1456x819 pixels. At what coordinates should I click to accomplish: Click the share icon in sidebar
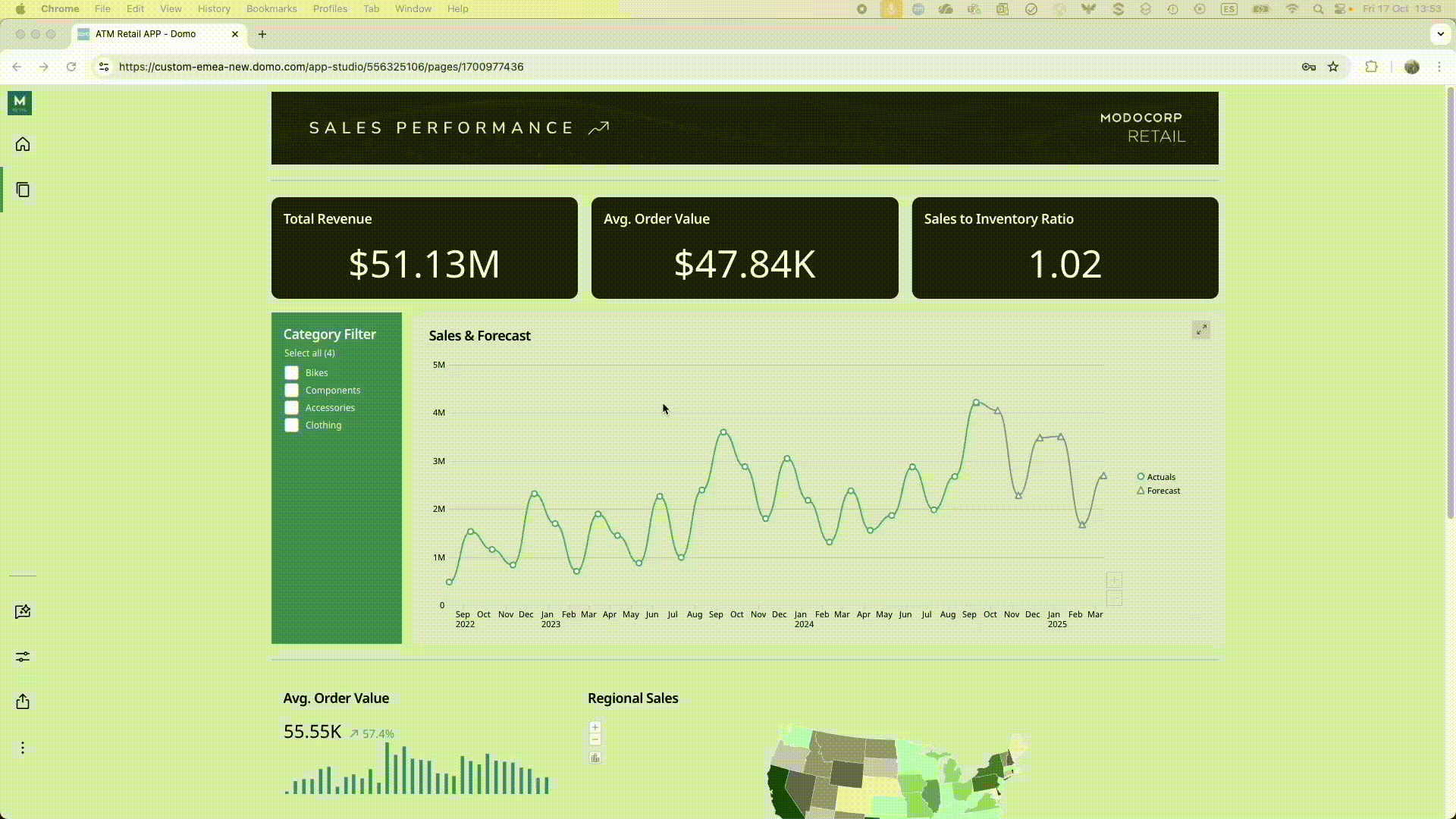[x=23, y=701]
